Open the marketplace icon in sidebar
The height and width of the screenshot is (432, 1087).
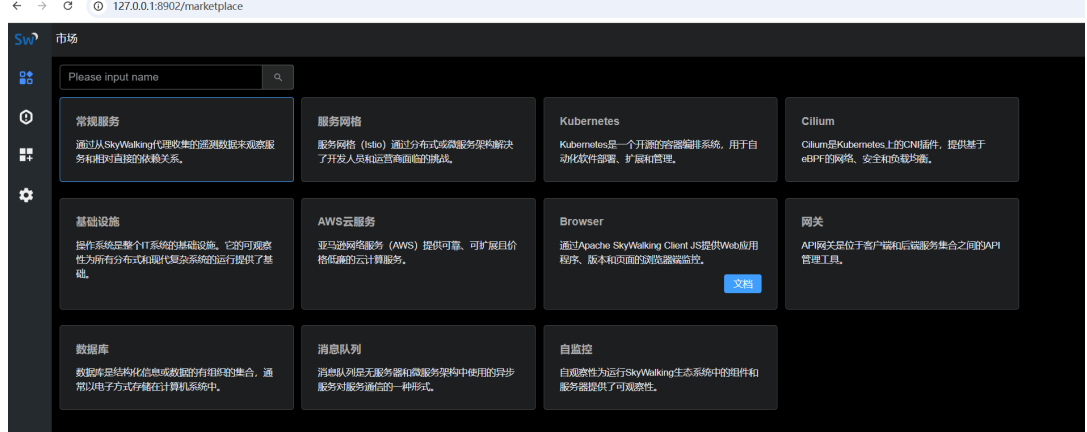pos(26,78)
